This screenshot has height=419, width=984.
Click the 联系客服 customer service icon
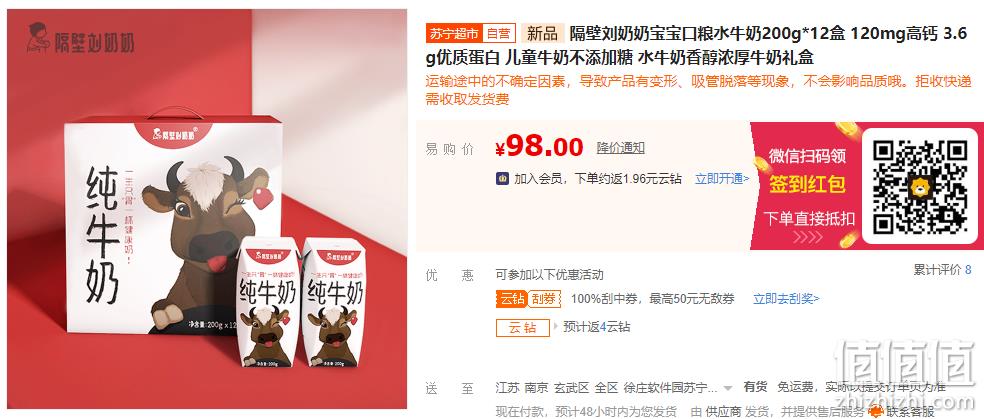click(x=874, y=412)
